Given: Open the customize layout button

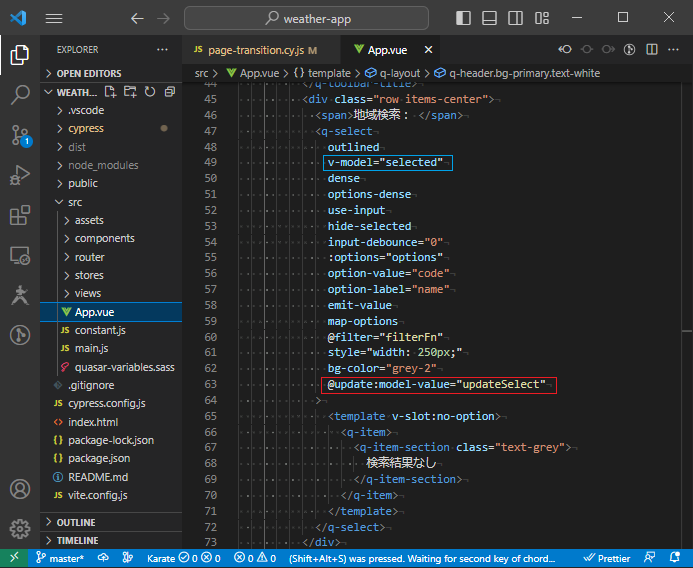Looking at the screenshot, I should tap(542, 18).
